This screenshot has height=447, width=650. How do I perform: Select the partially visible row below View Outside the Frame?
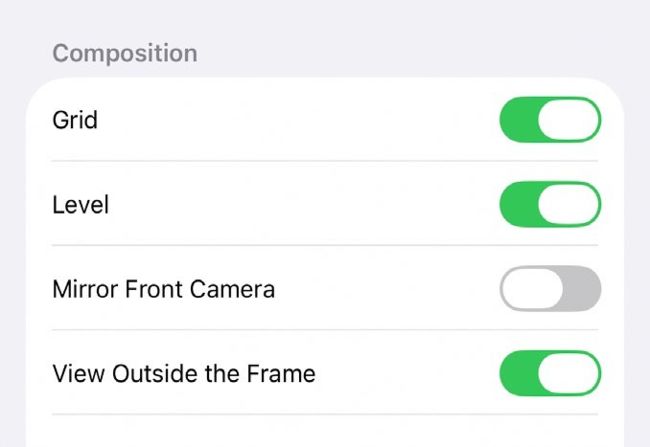325,431
